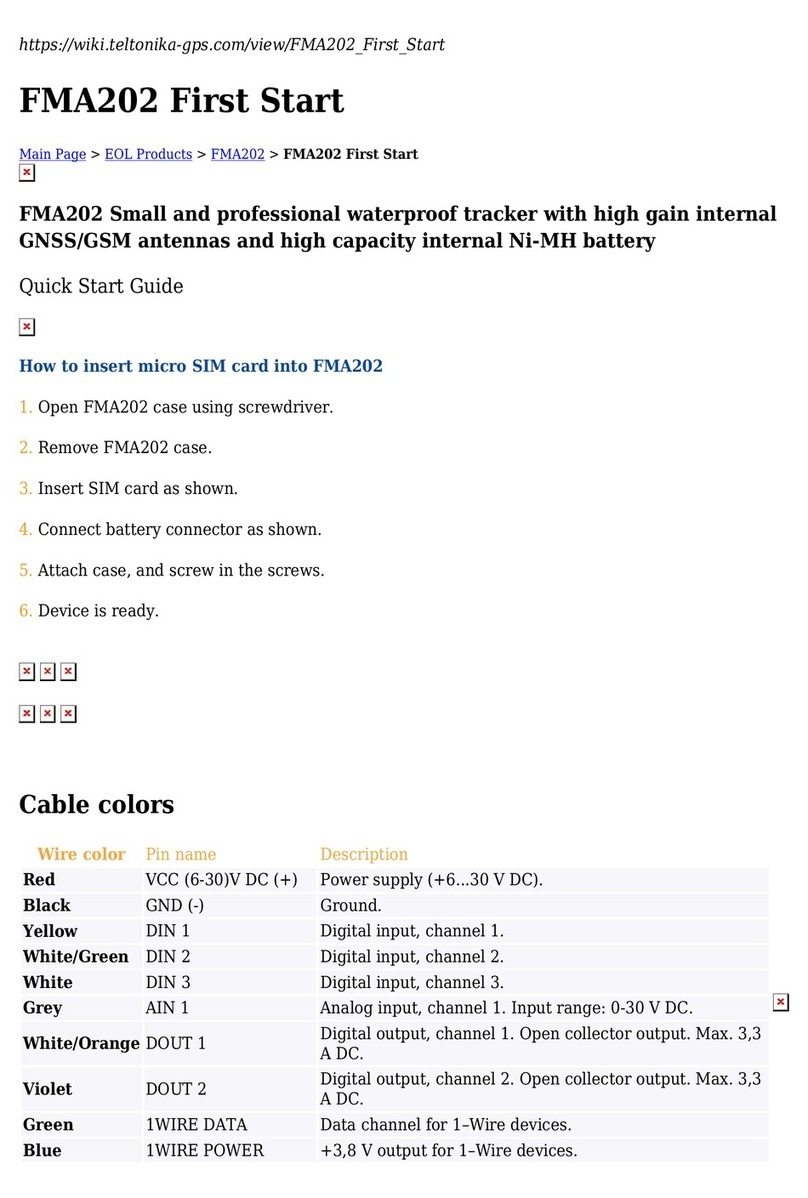Click the 'How to insert micro SIM card' heading
This screenshot has width=808, height=1198.
tap(201, 366)
